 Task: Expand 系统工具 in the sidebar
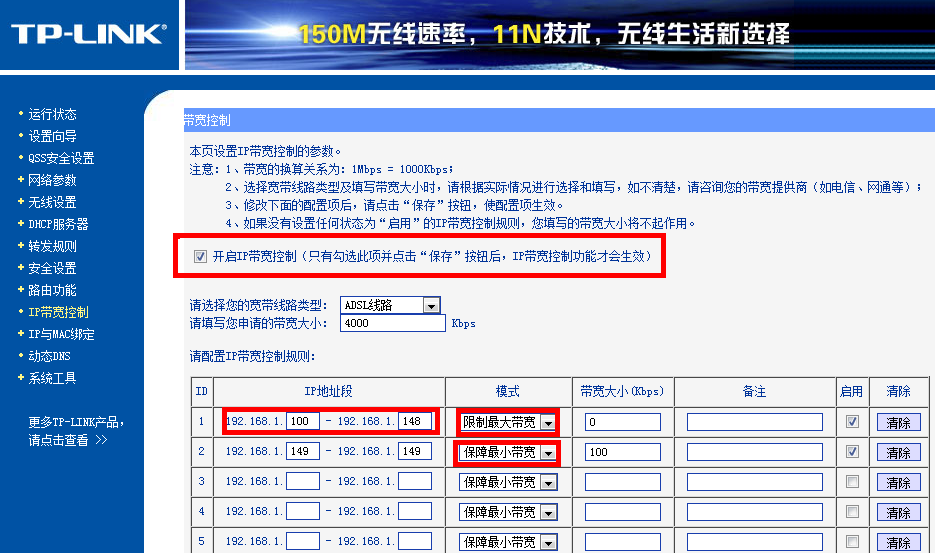coord(52,378)
